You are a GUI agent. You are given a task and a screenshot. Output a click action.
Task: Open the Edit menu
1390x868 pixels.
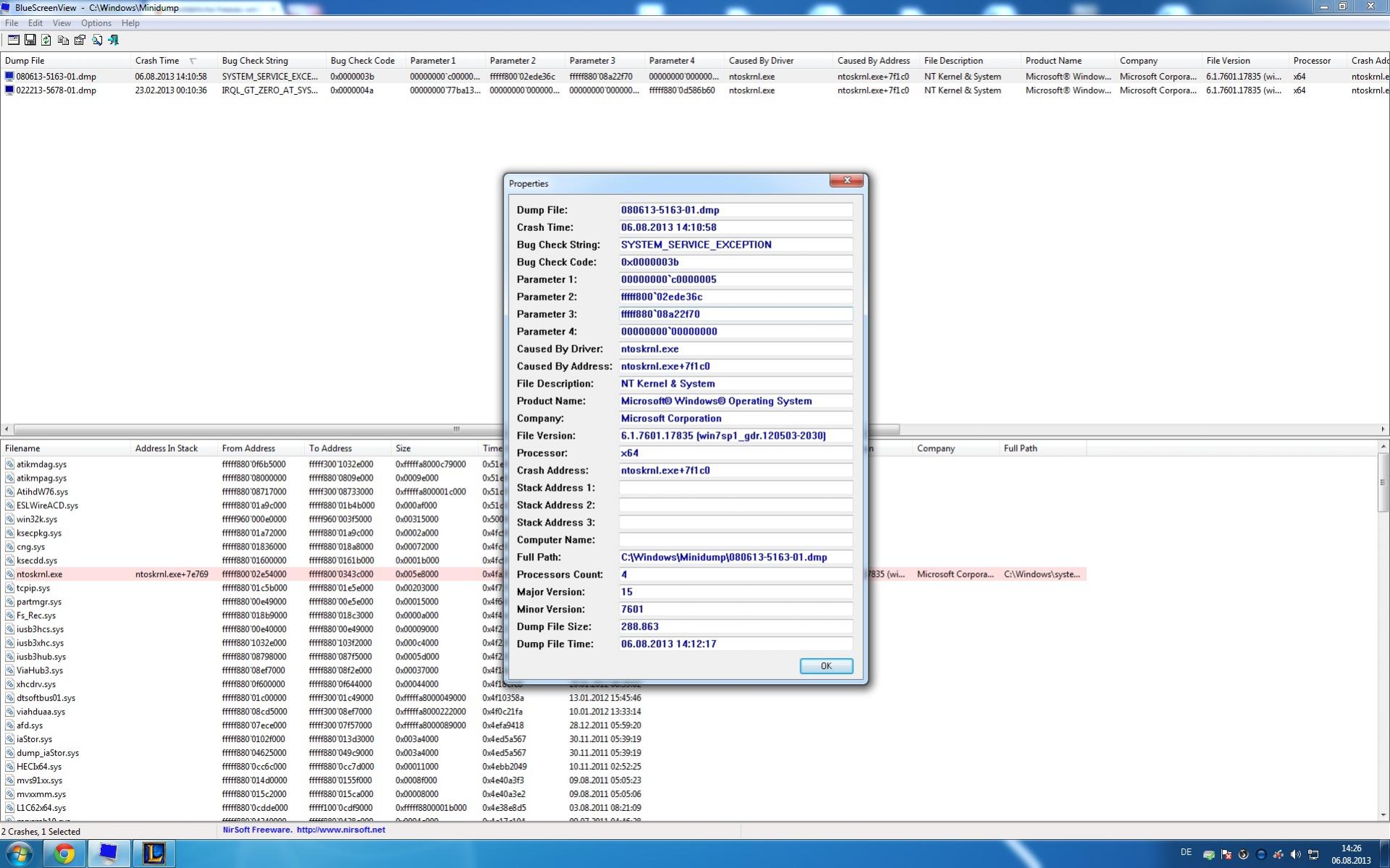point(35,23)
